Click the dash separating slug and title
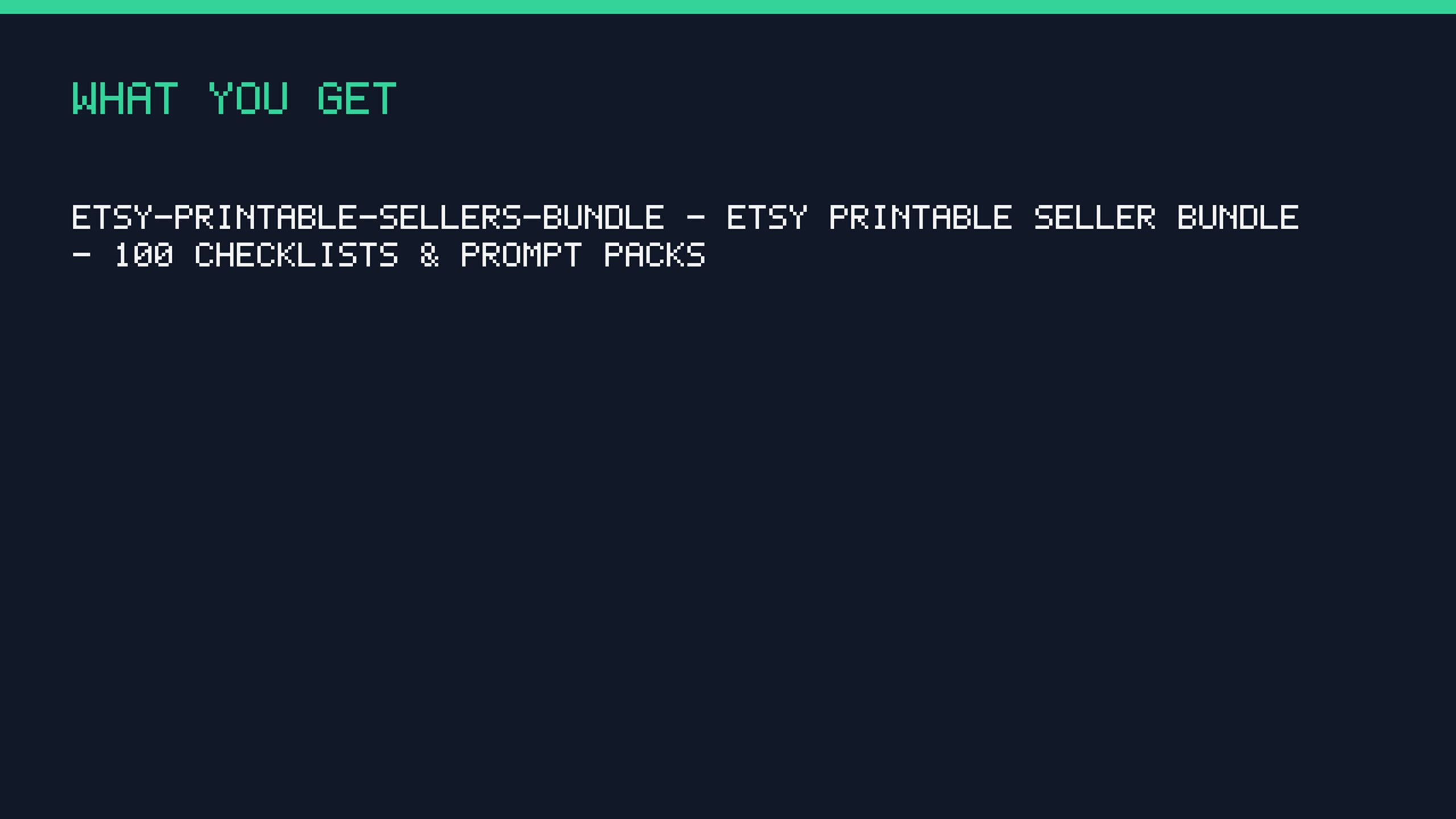 coord(696,218)
